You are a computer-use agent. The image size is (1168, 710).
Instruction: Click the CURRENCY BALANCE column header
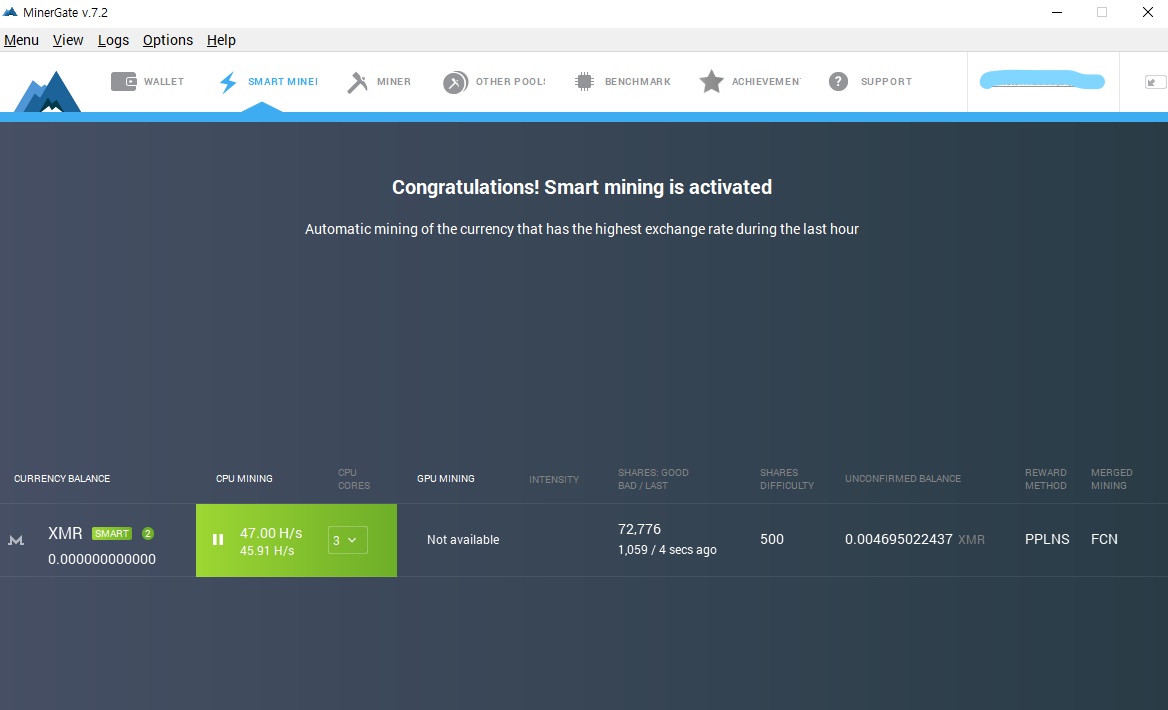pos(62,479)
